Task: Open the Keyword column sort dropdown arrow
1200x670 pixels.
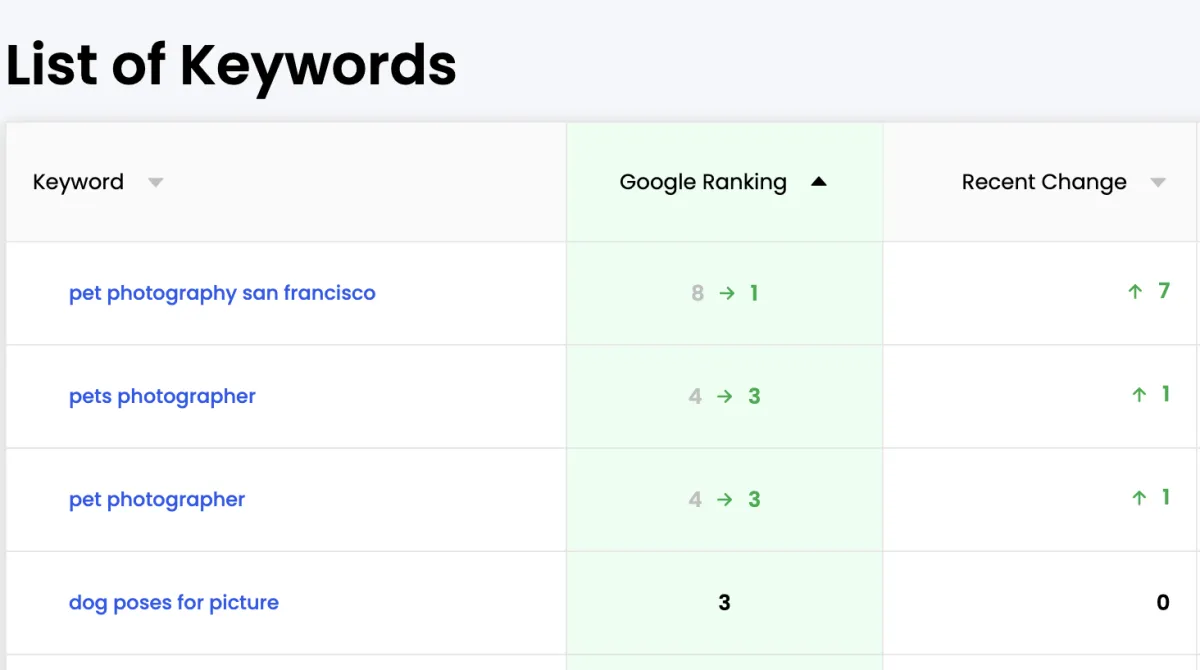Action: point(155,183)
